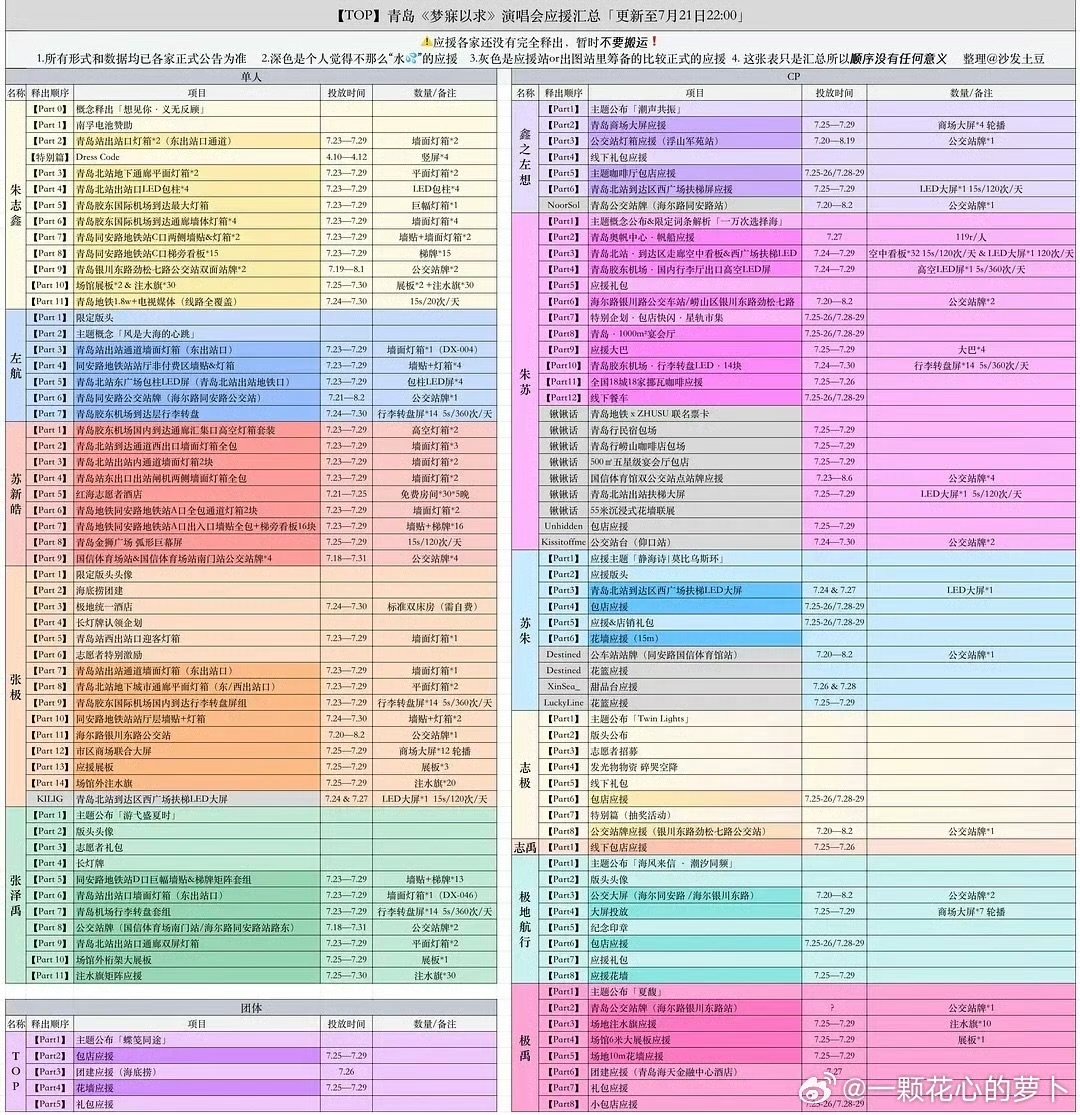Select the CP section header

point(793,76)
